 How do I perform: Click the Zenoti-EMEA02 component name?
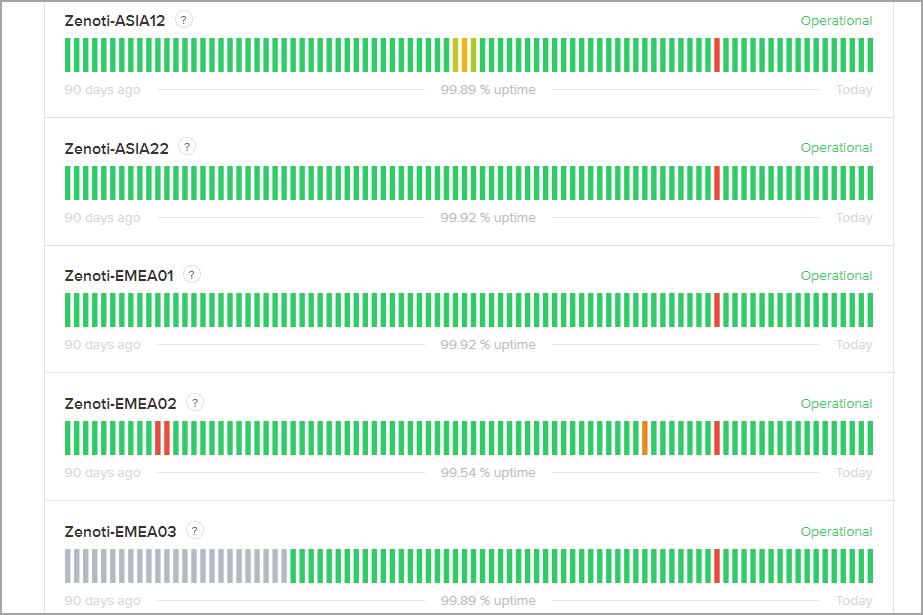point(121,404)
